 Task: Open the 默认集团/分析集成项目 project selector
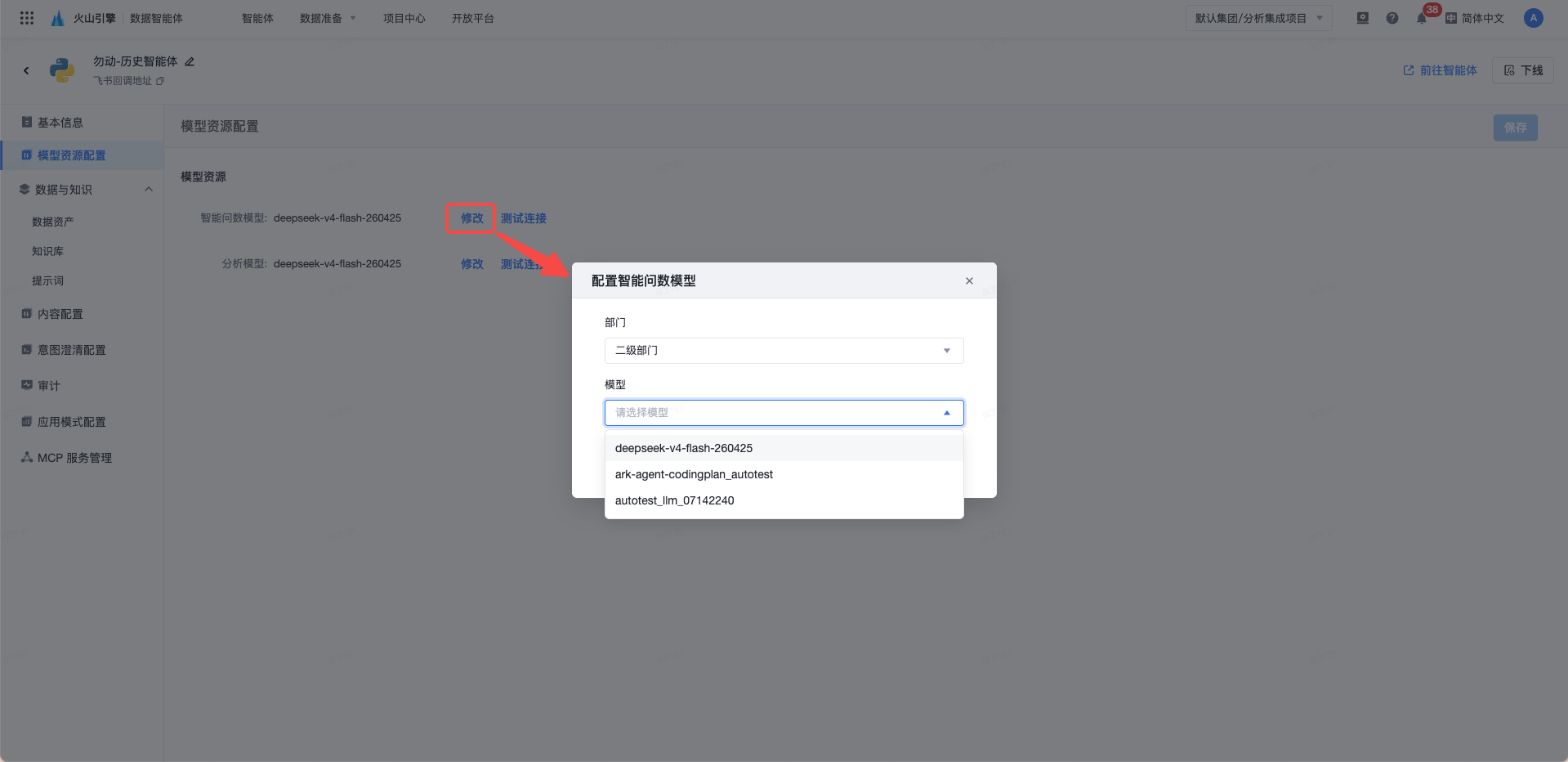point(1259,18)
